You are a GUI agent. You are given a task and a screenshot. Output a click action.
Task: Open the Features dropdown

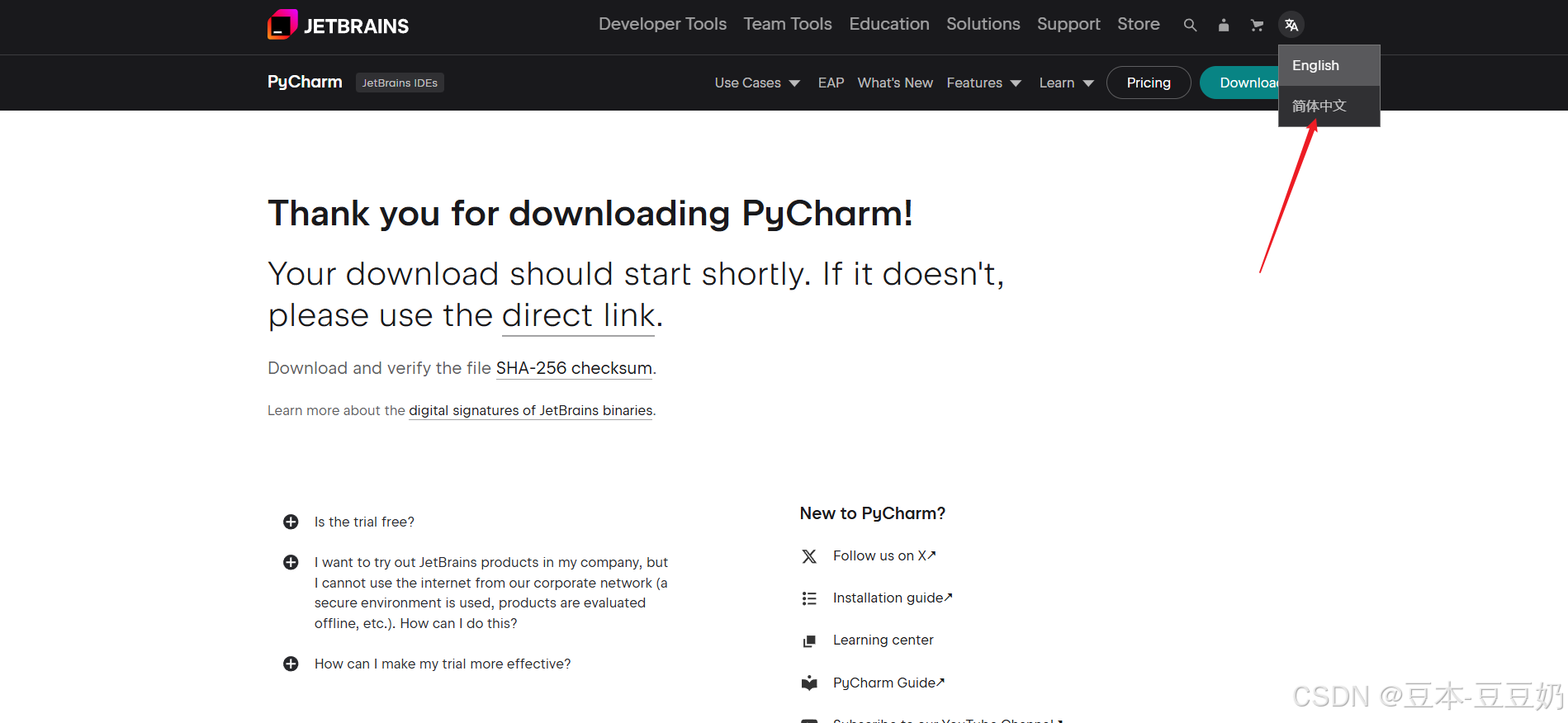point(984,83)
